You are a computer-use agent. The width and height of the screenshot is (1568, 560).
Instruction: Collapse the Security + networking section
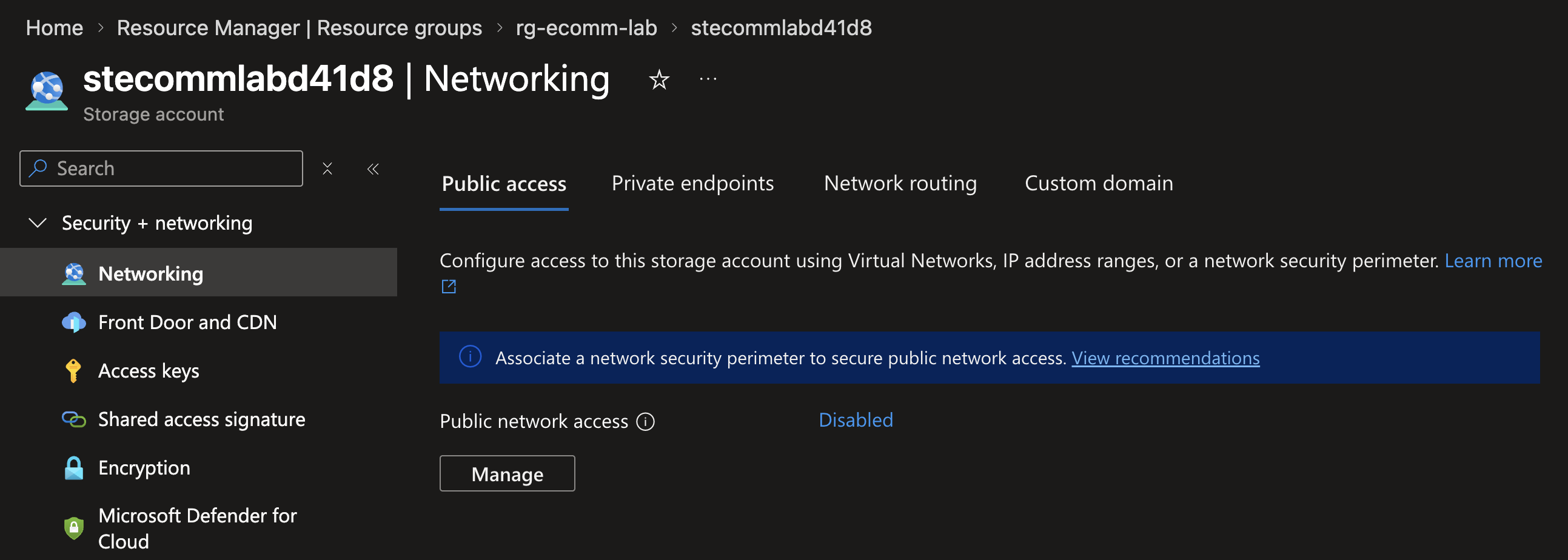pyautogui.click(x=38, y=223)
